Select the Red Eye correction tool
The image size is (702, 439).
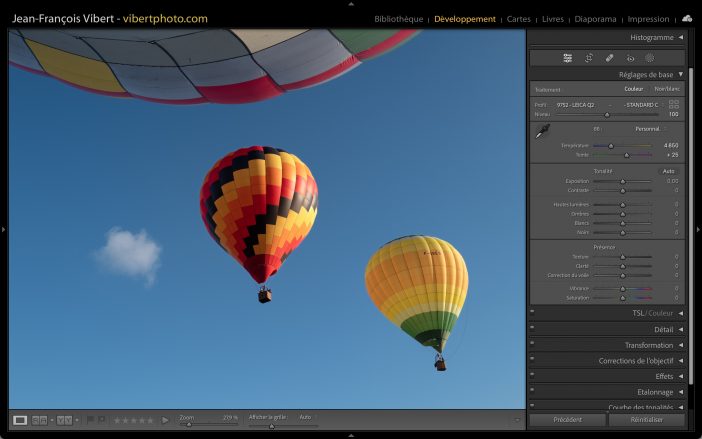tap(630, 58)
